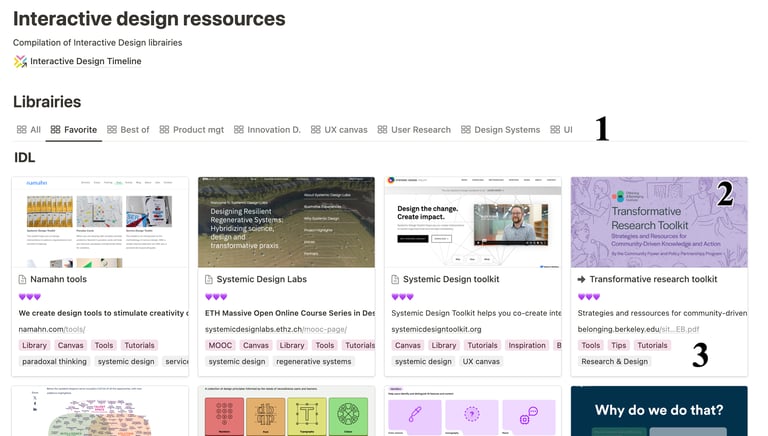Screen dimensions: 768x436
Task: Click the purple hearts on Transformative research toolkit
Action: click(589, 297)
